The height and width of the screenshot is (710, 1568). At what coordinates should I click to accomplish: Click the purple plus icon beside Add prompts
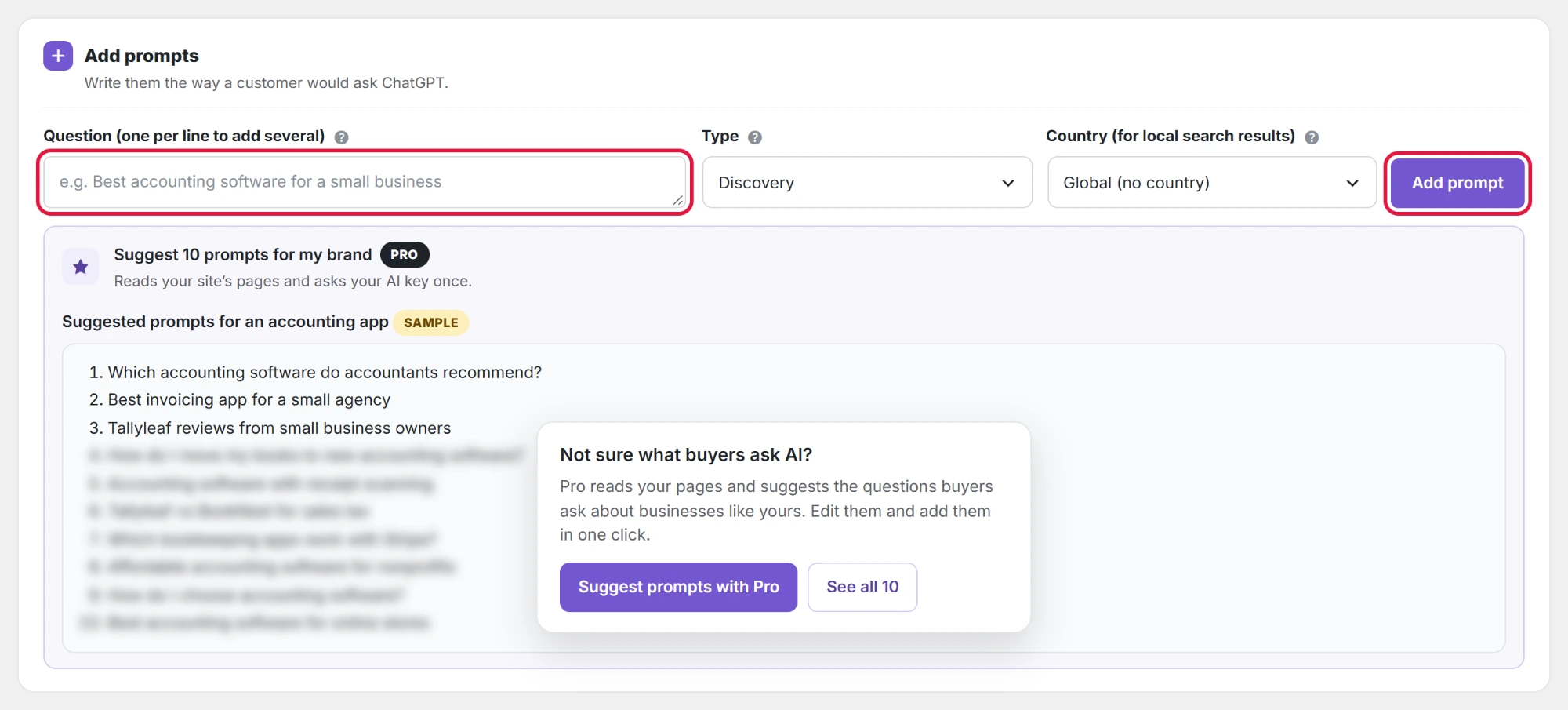58,56
